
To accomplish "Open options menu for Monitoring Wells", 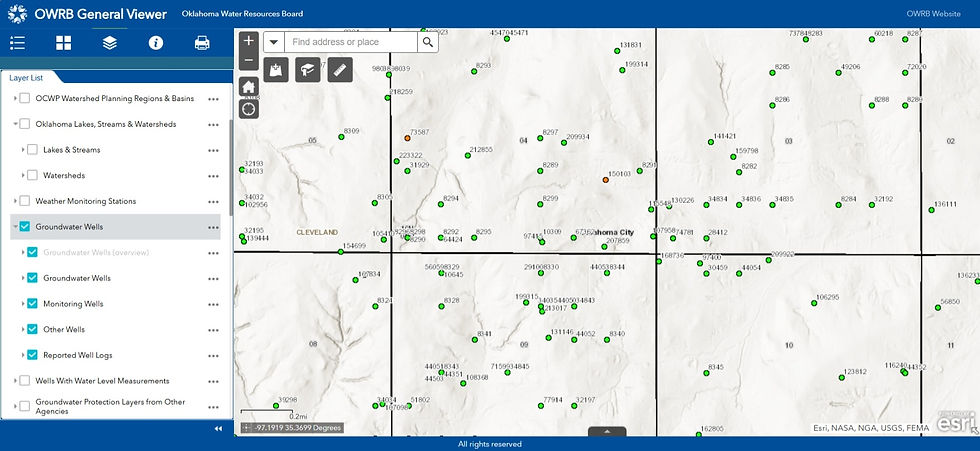I will (x=214, y=304).
